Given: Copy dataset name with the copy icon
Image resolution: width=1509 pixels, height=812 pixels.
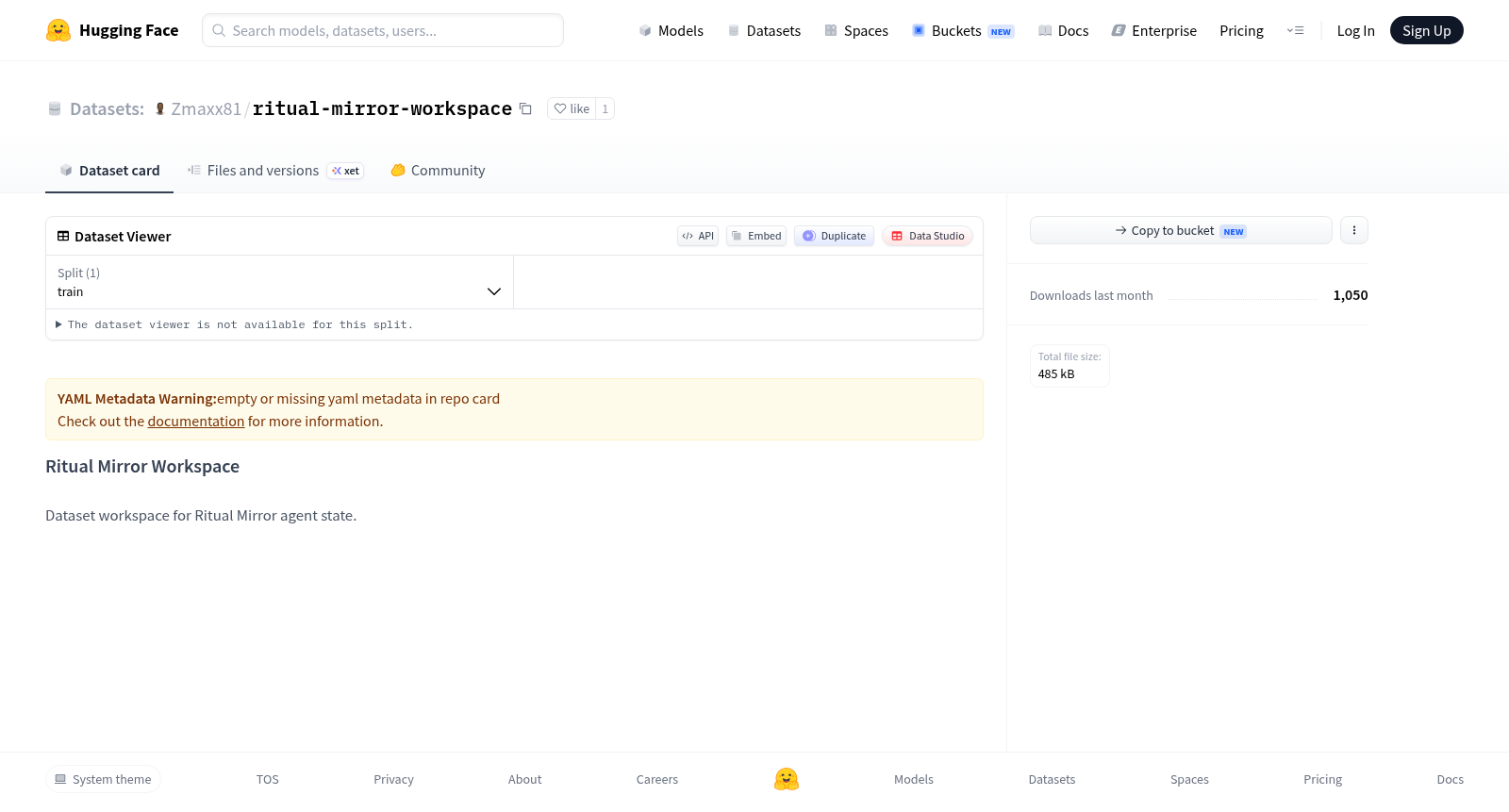Looking at the screenshot, I should [x=526, y=108].
